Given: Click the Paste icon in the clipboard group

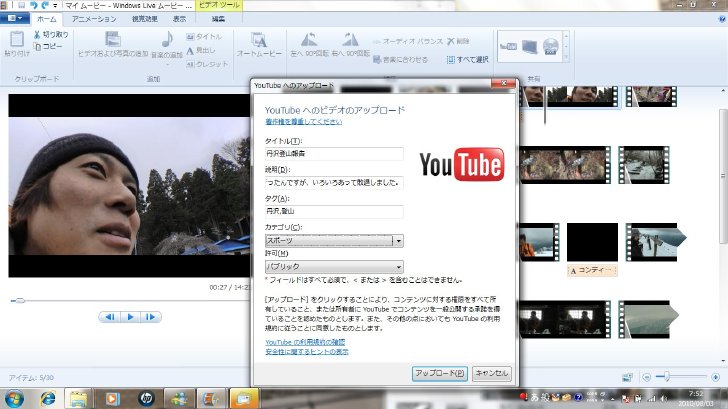Looking at the screenshot, I should [x=17, y=39].
